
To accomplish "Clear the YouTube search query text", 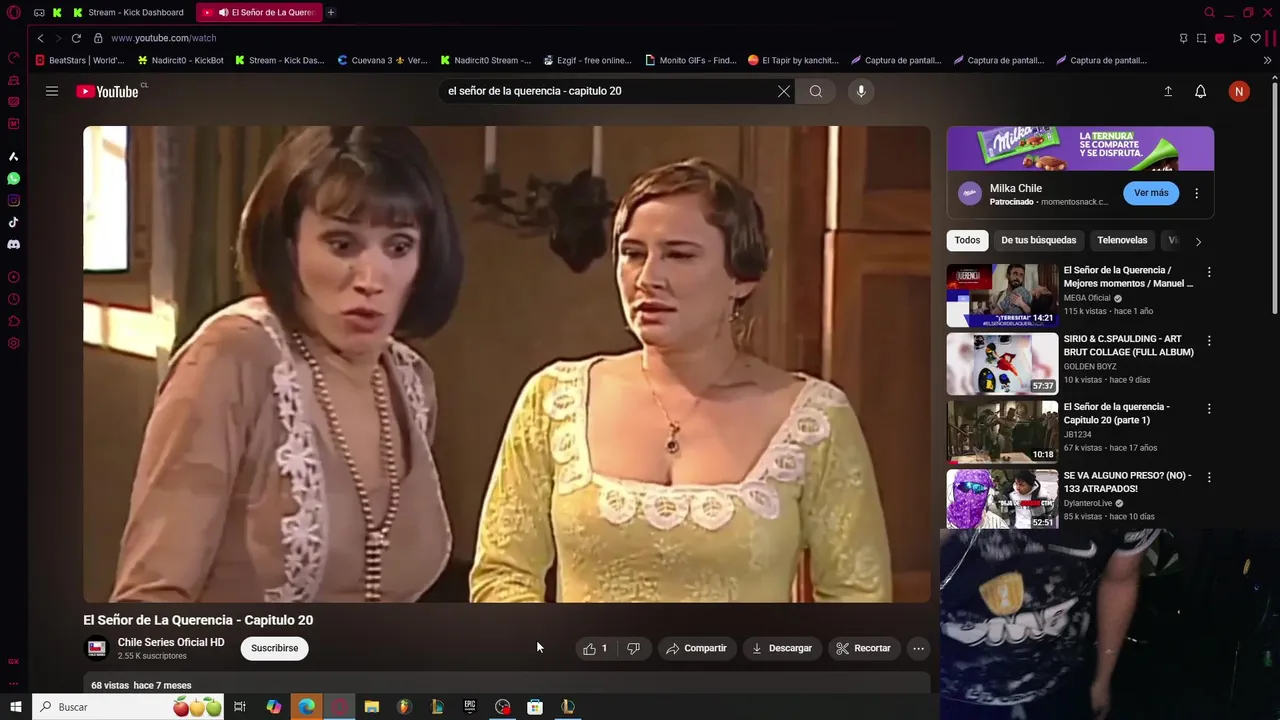I will (784, 91).
